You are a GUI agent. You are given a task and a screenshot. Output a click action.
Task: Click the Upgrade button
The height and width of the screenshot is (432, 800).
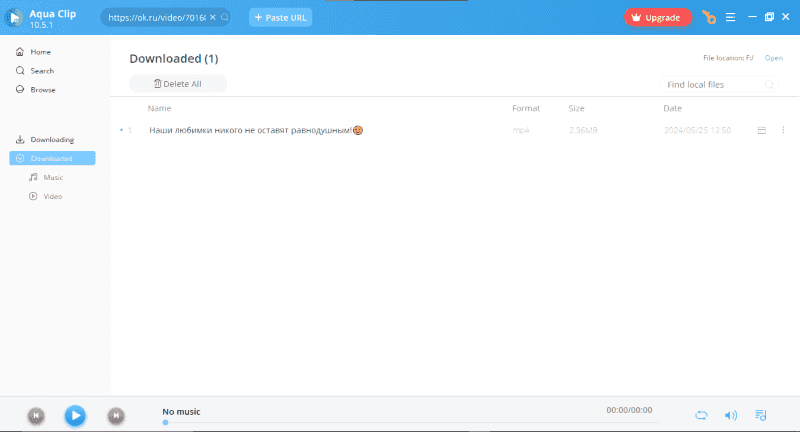(x=657, y=17)
